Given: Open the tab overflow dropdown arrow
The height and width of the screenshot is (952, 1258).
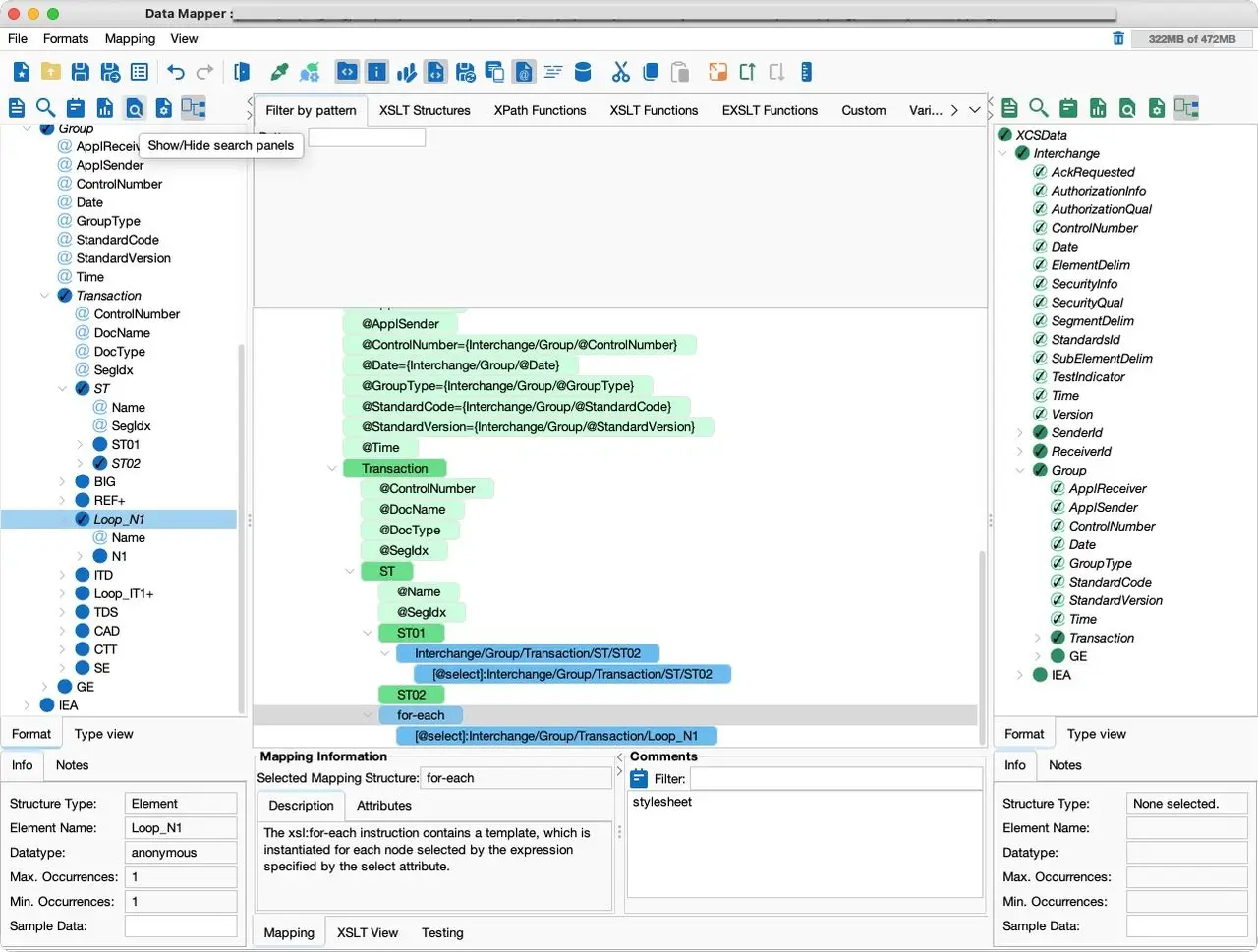Looking at the screenshot, I should 975,110.
